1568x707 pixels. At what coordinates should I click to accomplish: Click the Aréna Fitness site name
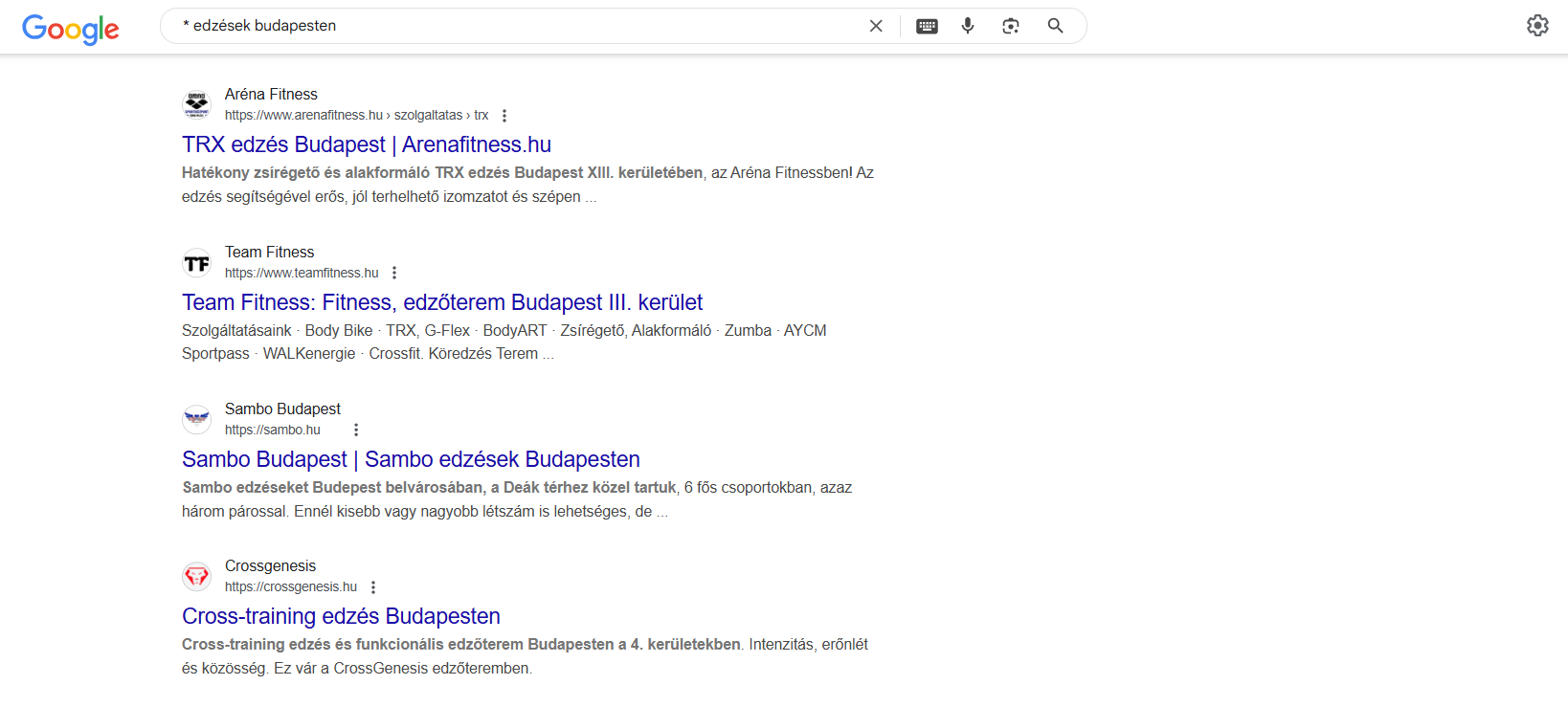[271, 94]
